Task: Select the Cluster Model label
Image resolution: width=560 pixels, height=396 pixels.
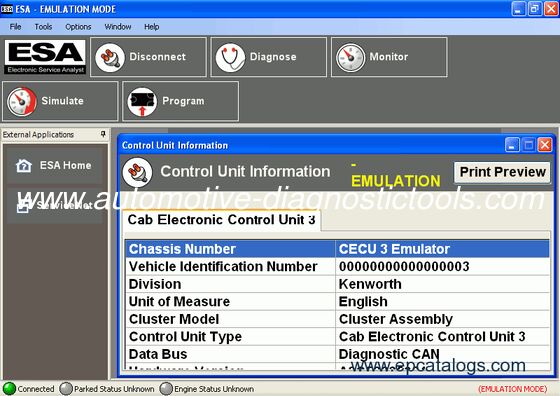Action: tap(230, 319)
